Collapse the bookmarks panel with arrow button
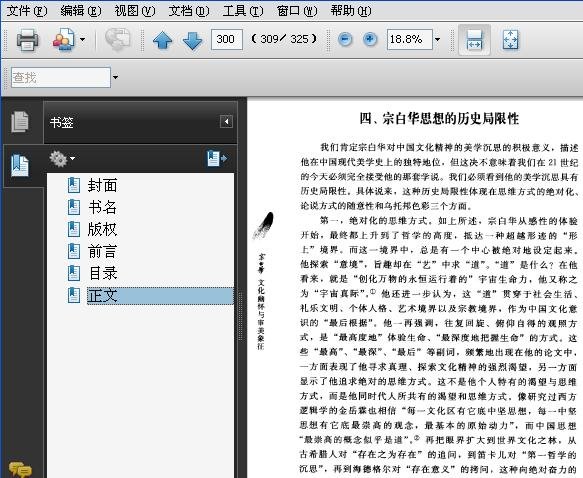583x478 pixels. click(226, 122)
